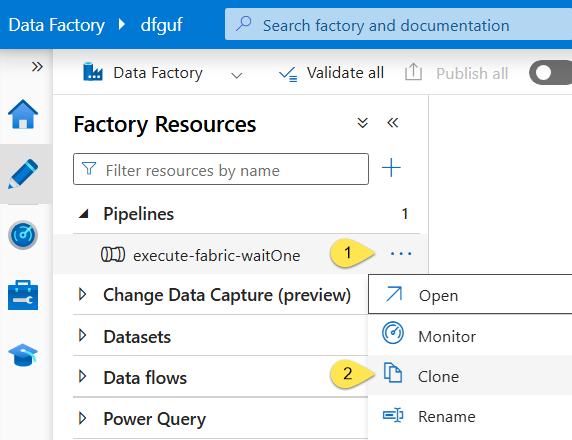
Task: Open actions ellipsis for execute-fabric-waitOne
Action: click(401, 254)
